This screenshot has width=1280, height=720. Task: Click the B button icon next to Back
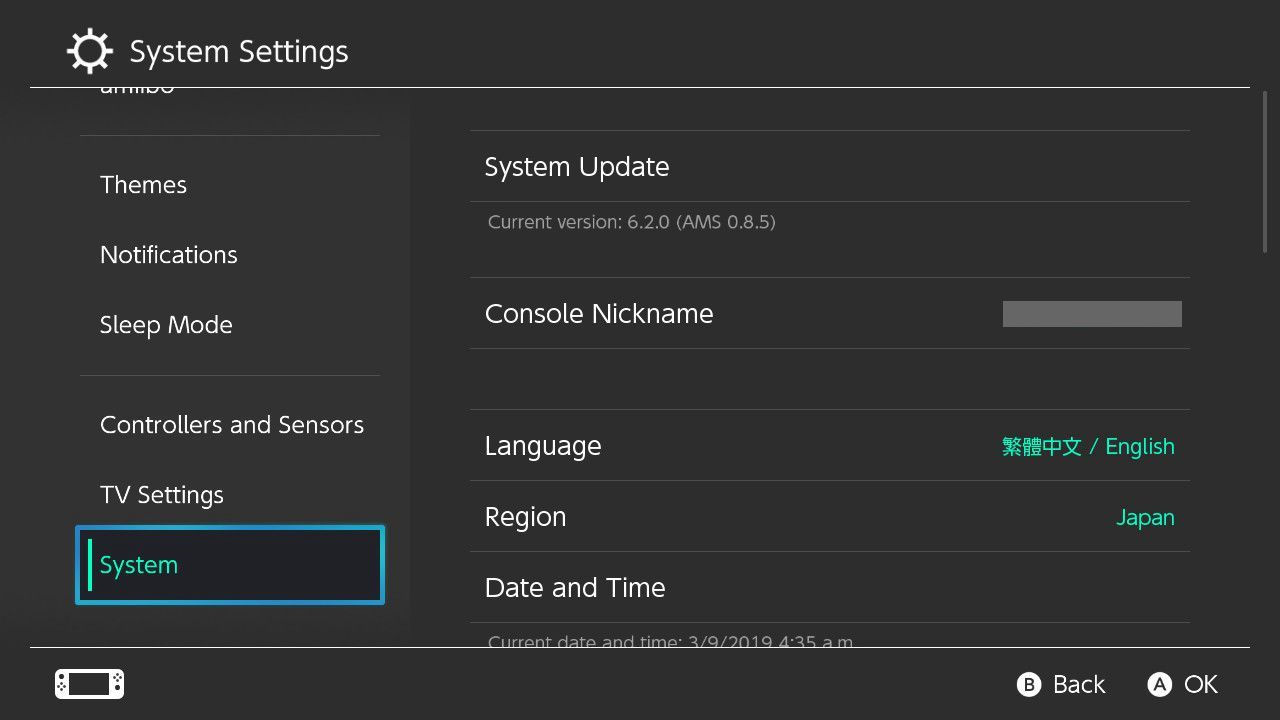[x=1029, y=684]
